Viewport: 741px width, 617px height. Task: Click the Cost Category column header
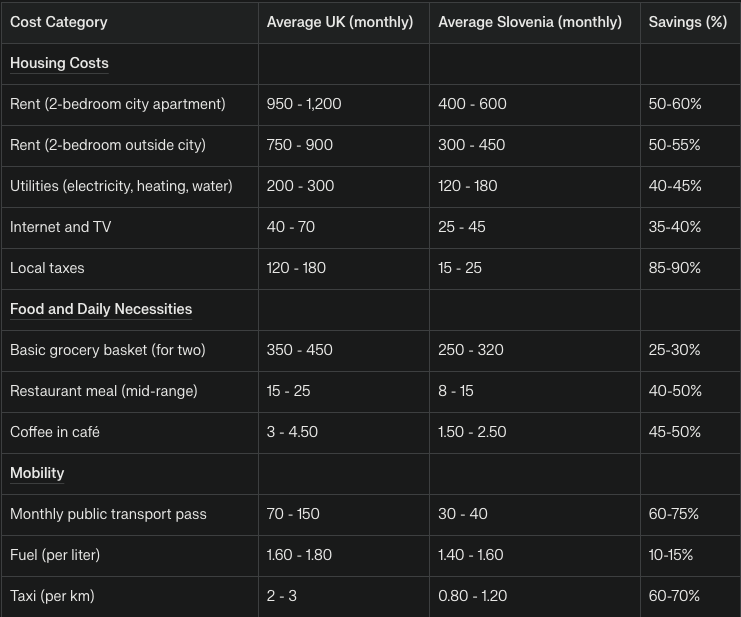[x=58, y=22]
